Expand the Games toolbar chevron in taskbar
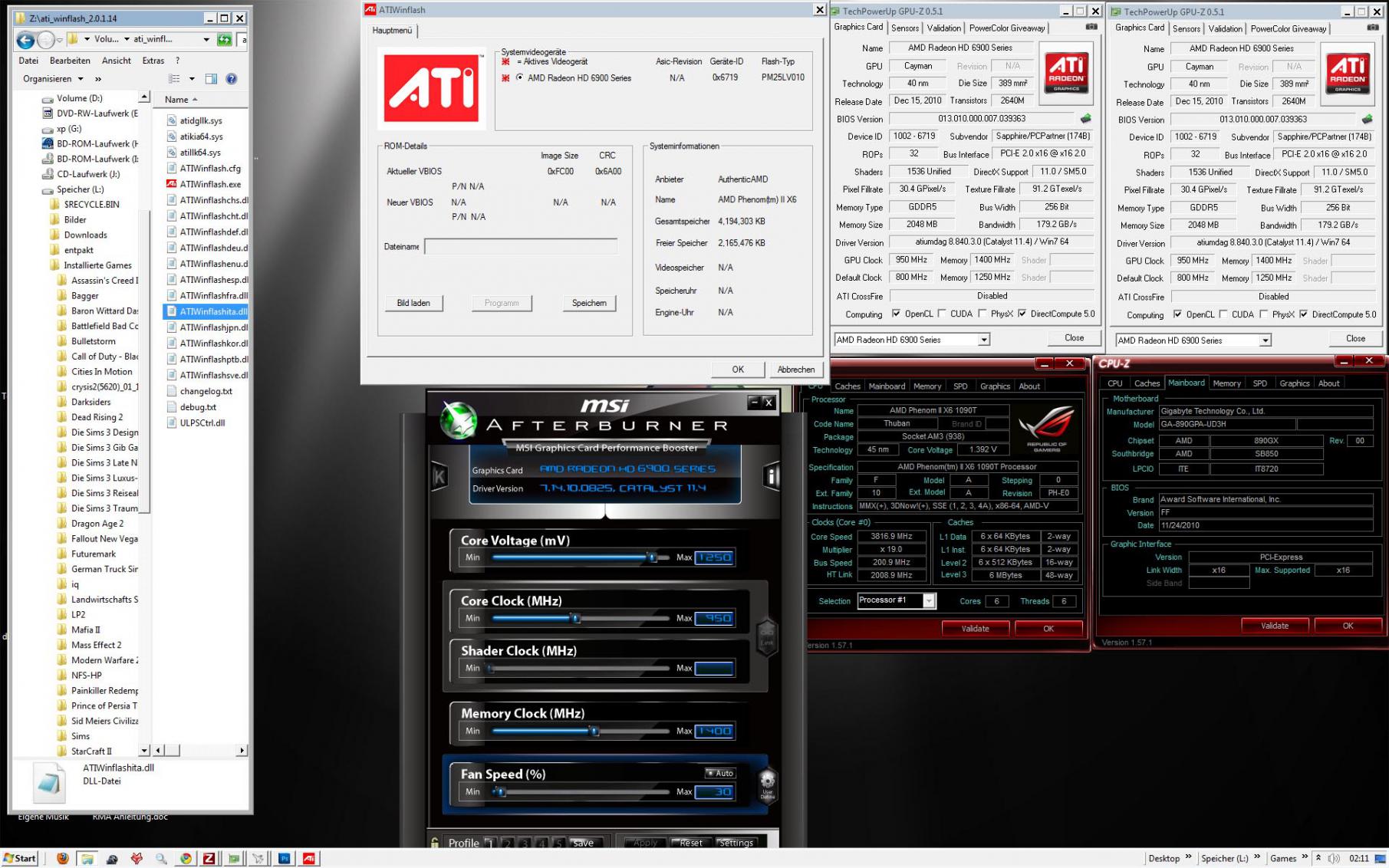Screen dimensions: 1389x868 (x=1305, y=857)
